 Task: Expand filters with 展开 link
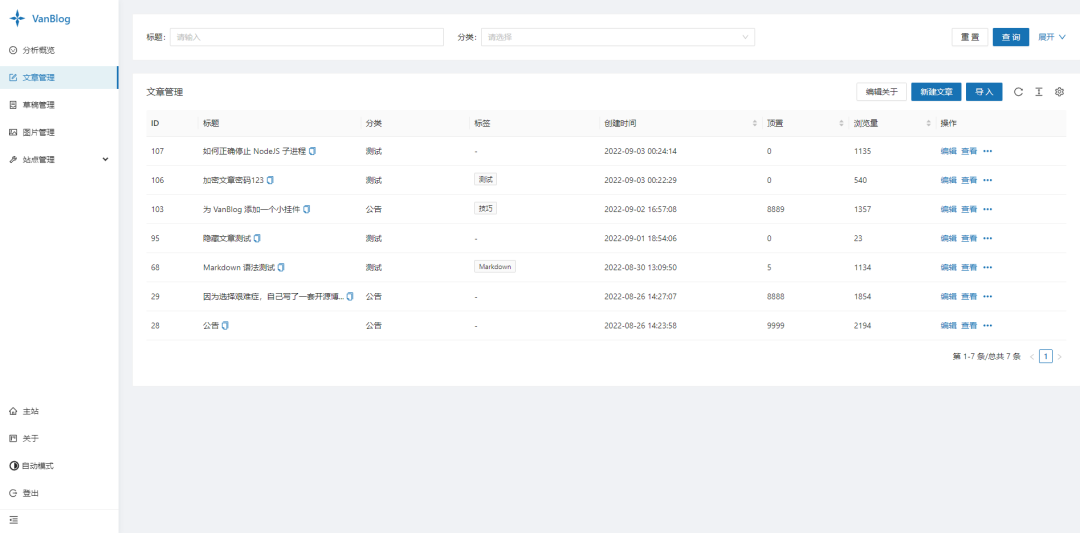(1052, 37)
